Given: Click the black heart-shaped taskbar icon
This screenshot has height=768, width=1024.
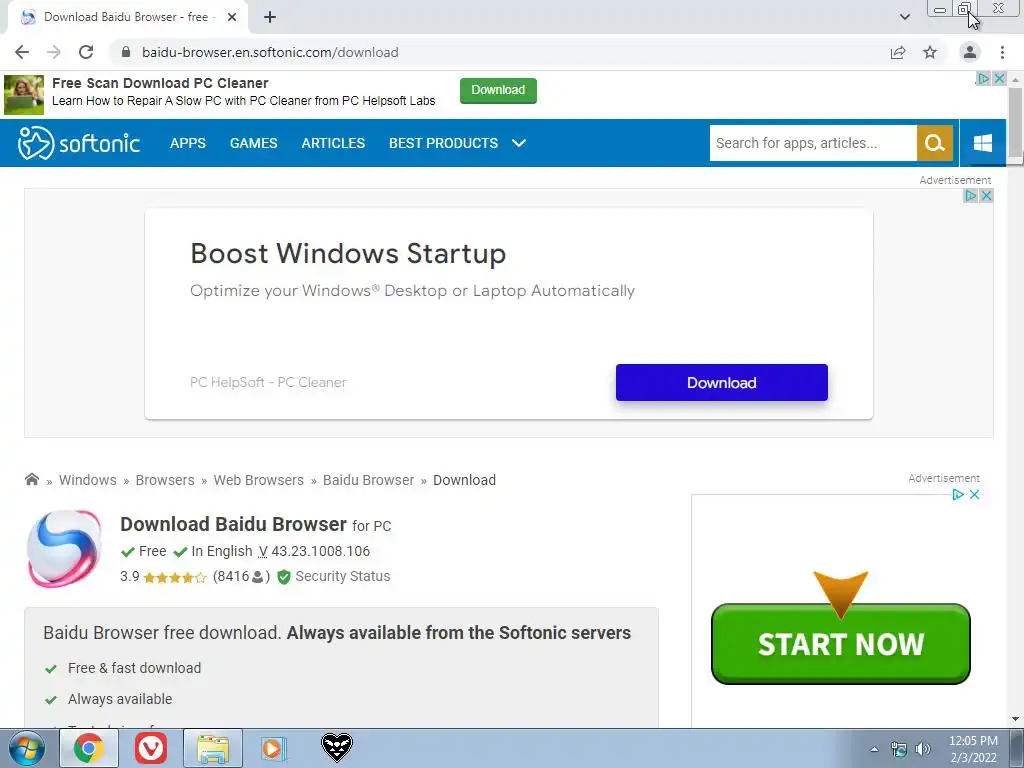Looking at the screenshot, I should [337, 747].
